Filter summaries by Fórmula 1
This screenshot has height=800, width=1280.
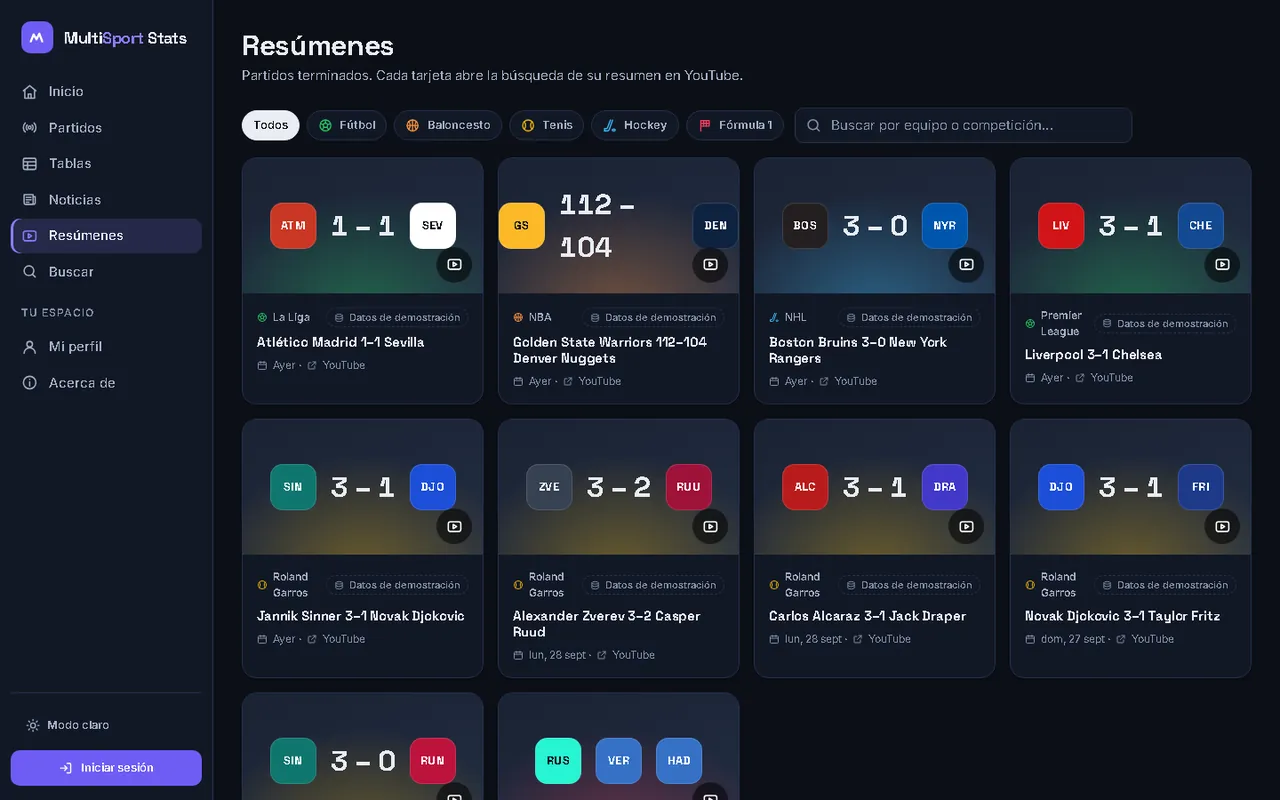[x=735, y=125]
